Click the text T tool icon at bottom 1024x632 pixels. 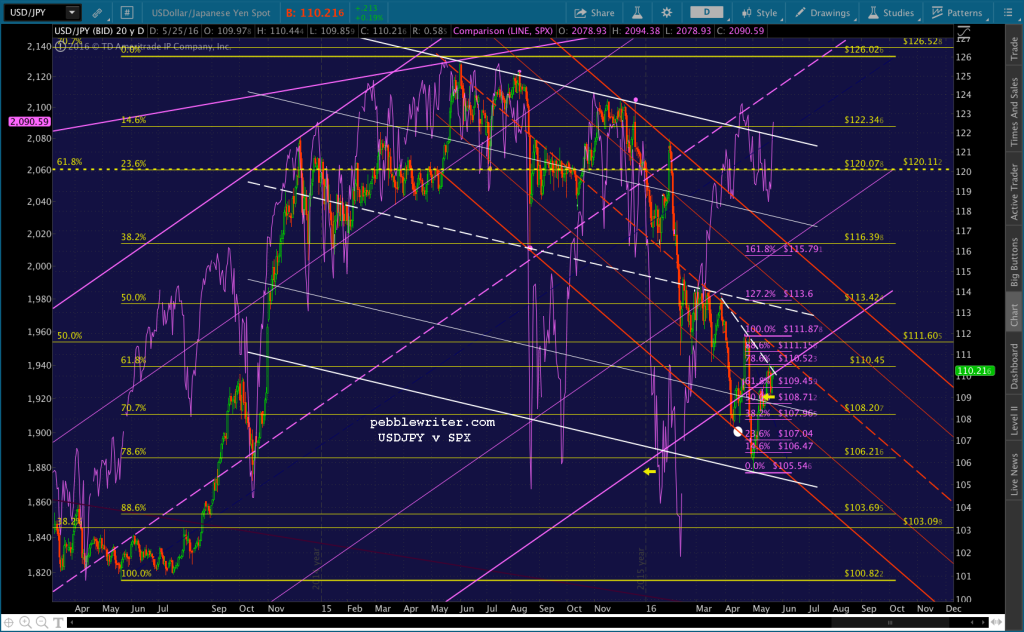[x=58, y=622]
